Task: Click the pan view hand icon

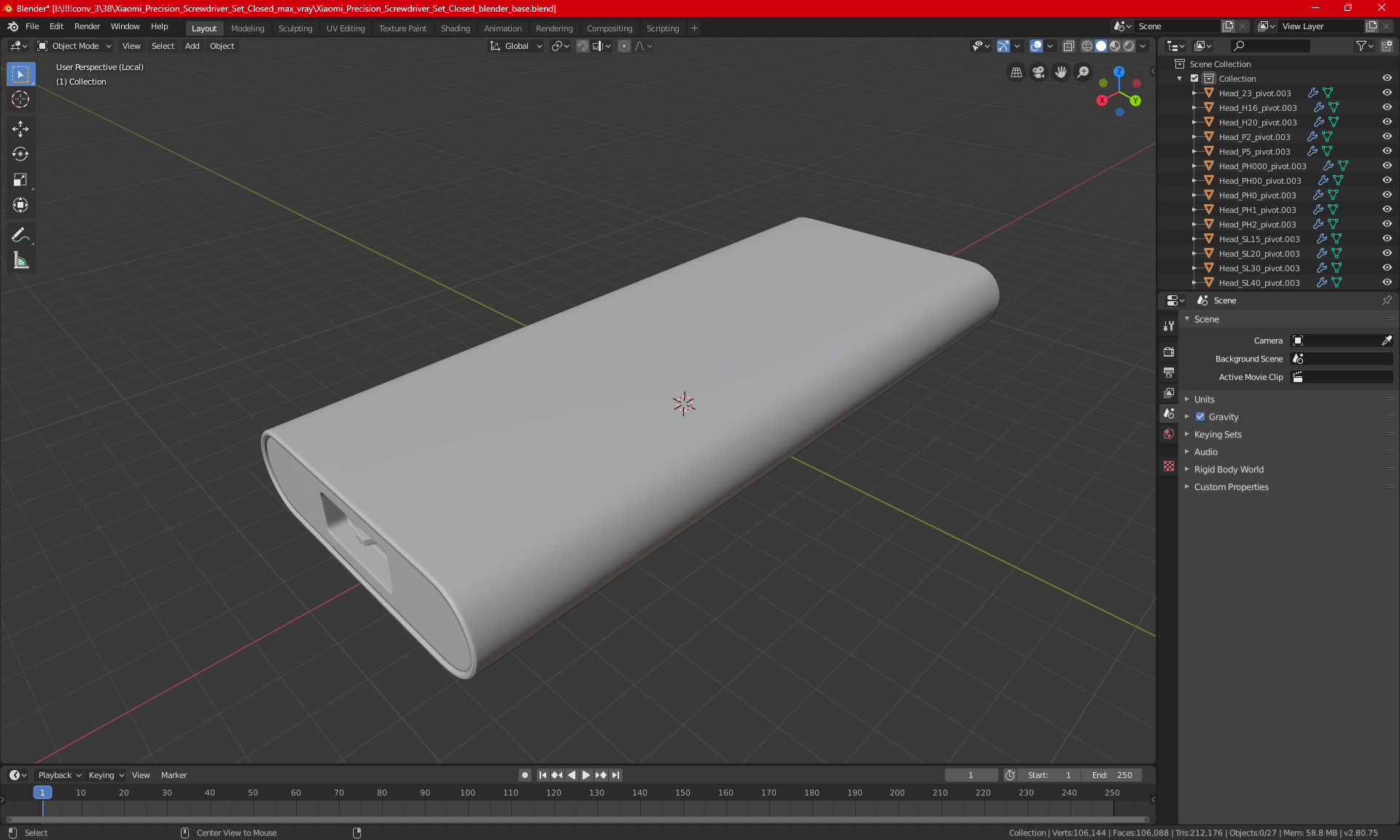Action: [x=1061, y=72]
